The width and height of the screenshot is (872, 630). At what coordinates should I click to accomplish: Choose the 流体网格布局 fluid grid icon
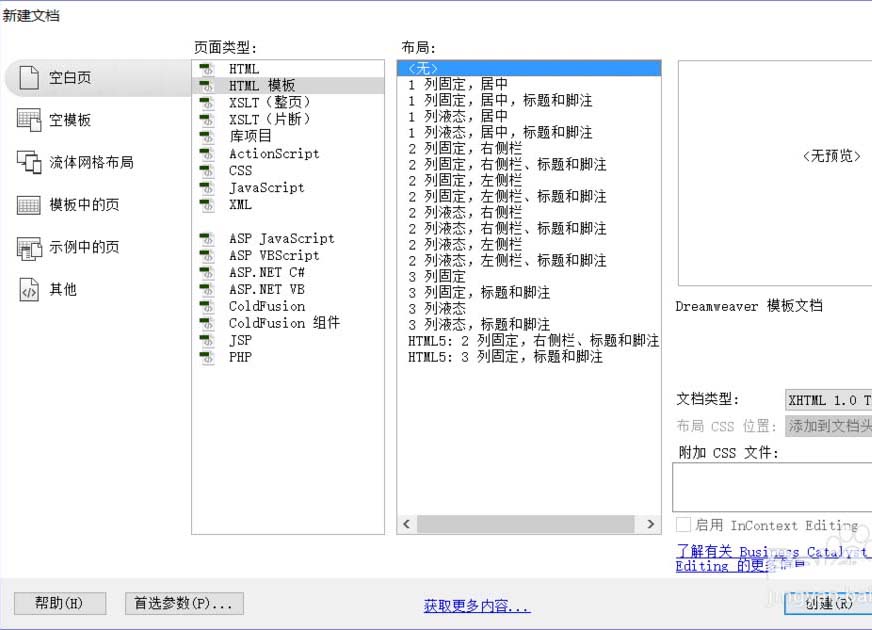point(29,162)
